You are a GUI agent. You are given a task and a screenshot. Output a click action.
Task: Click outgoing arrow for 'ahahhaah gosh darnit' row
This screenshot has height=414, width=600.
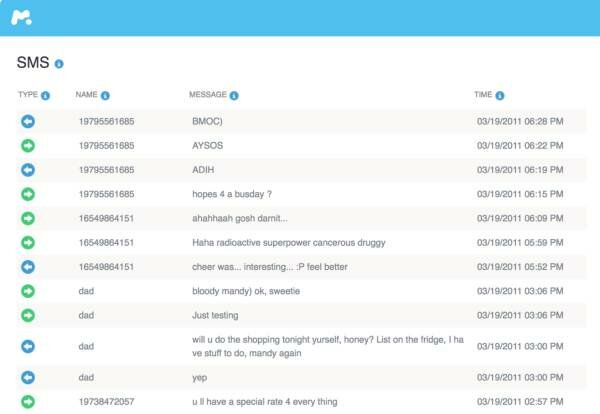[28, 218]
